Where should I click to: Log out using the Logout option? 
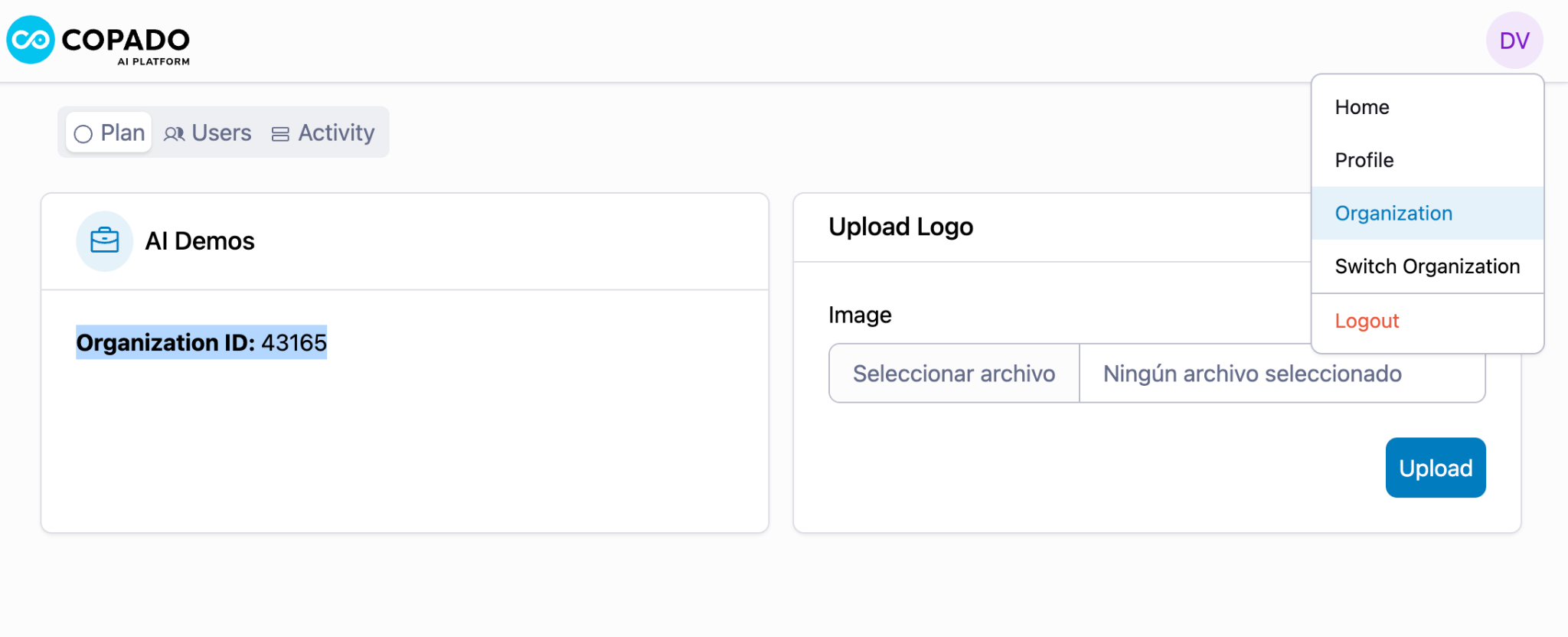click(x=1367, y=321)
